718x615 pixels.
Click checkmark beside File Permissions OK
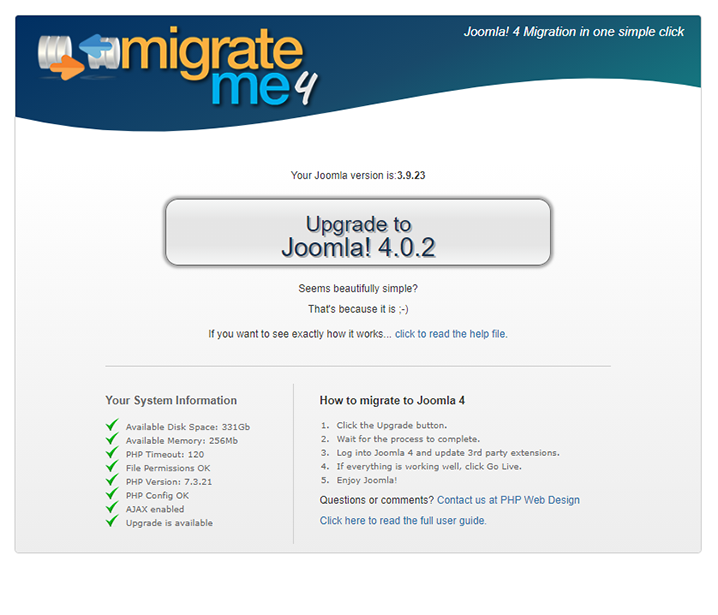(x=112, y=466)
